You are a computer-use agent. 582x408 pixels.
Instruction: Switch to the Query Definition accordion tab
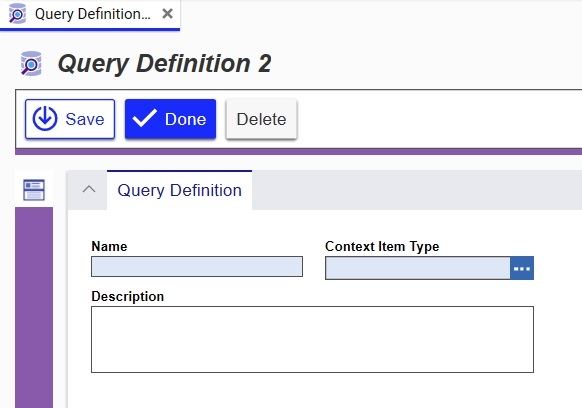pyautogui.click(x=179, y=190)
